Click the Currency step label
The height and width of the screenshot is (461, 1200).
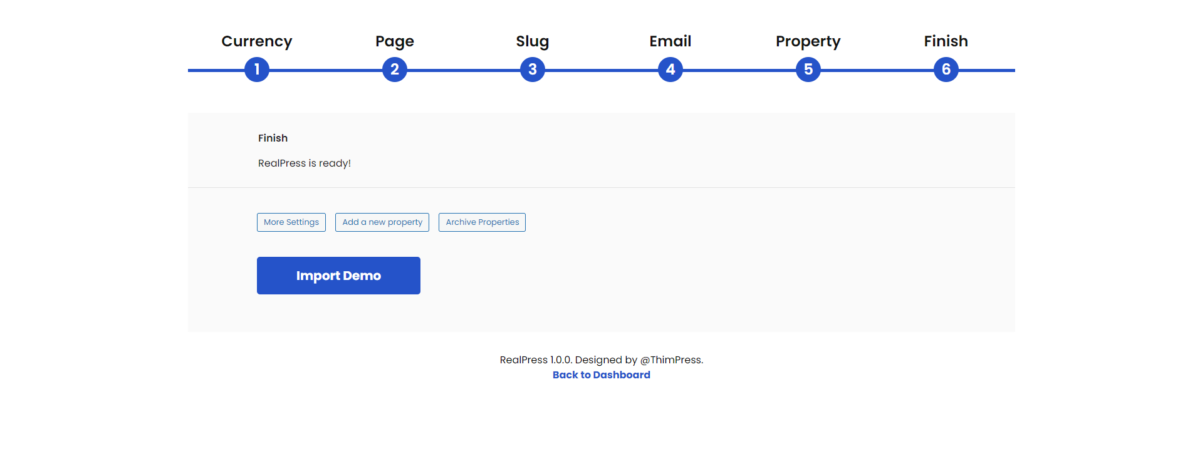(257, 41)
